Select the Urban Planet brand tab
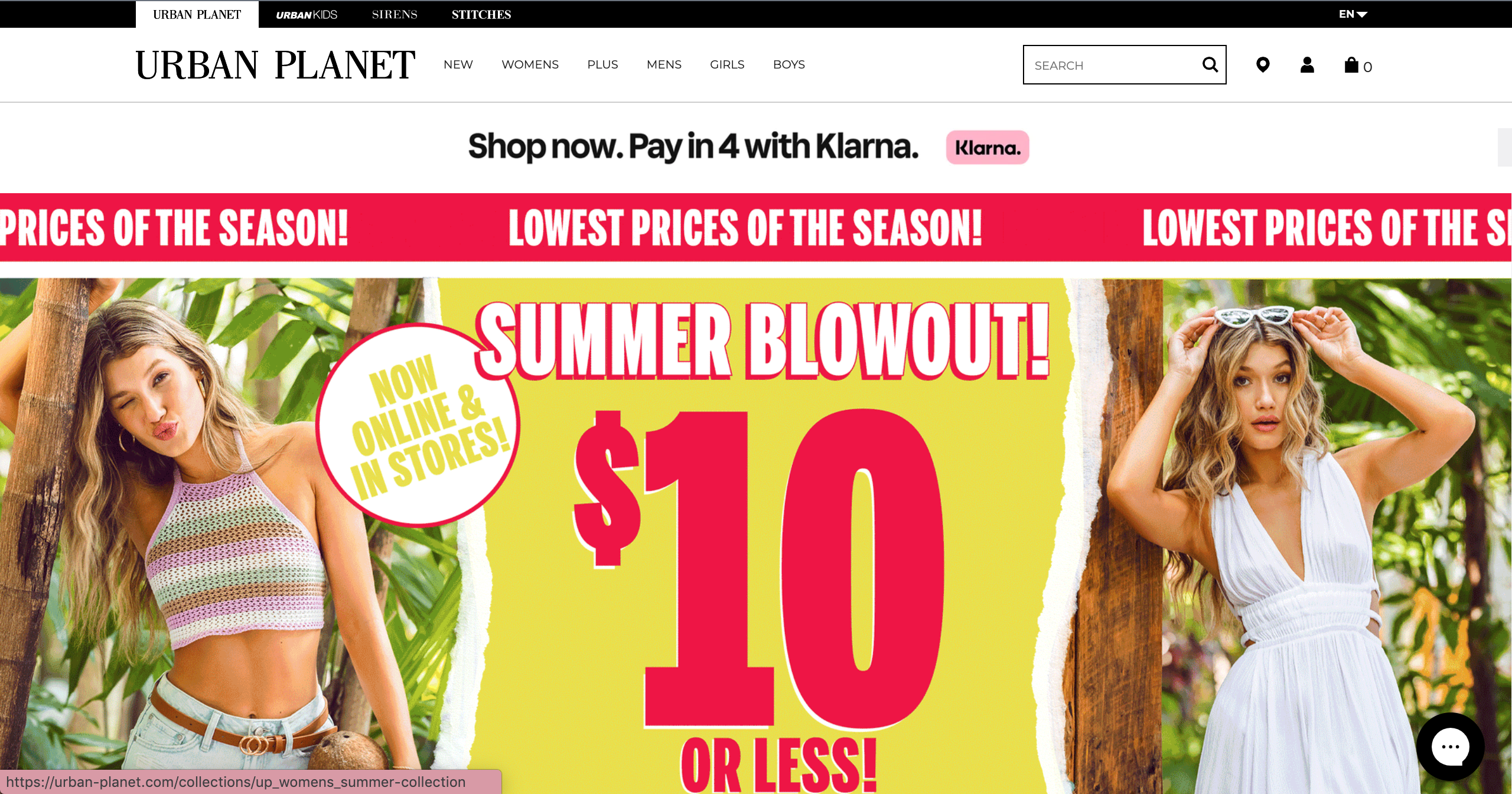Screen dimensions: 1512x794 (197, 14)
